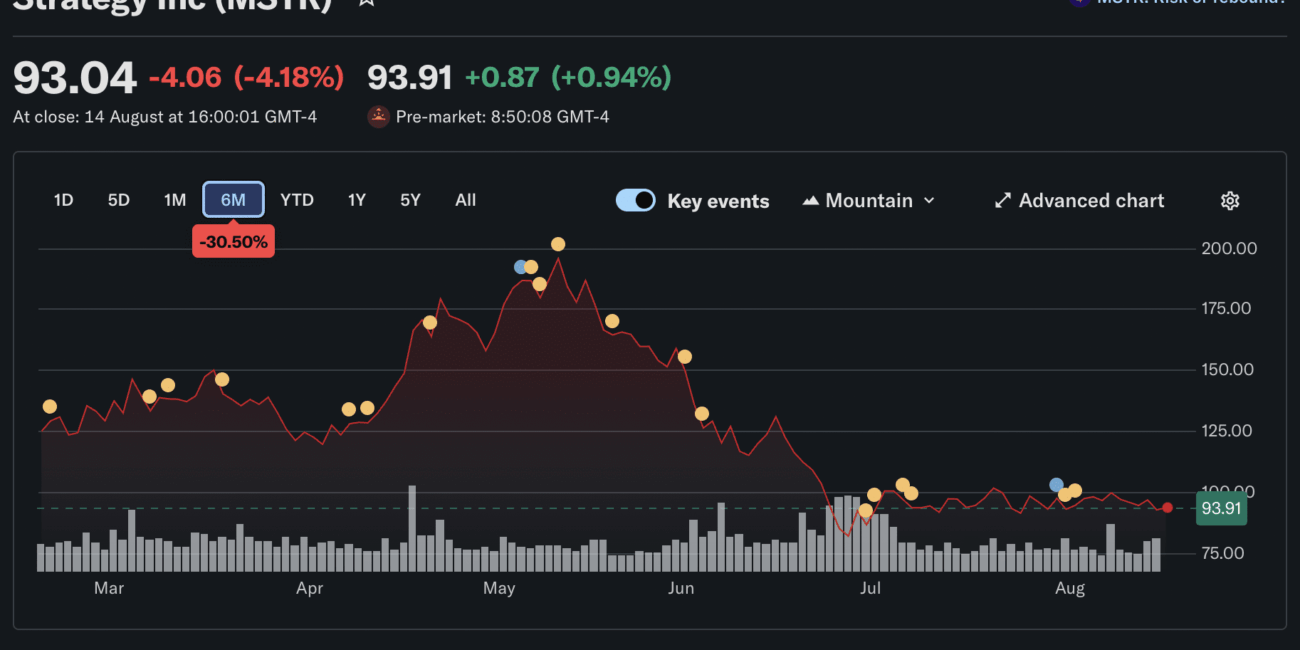Switch chart to YTD range
The height and width of the screenshot is (650, 1300).
297,200
